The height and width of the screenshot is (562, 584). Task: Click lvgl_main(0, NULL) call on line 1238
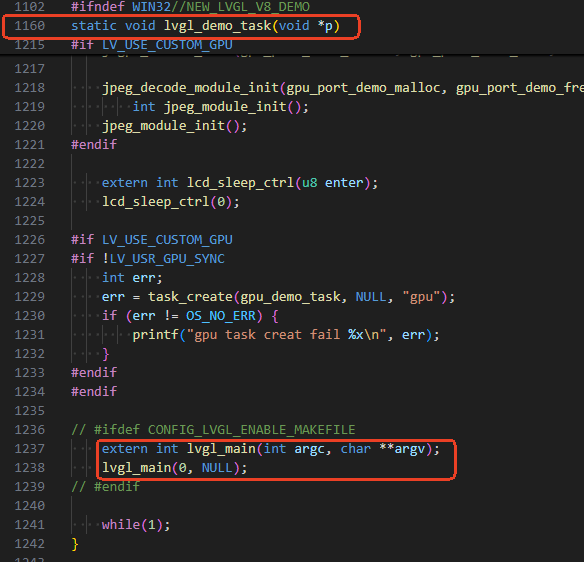[174, 468]
